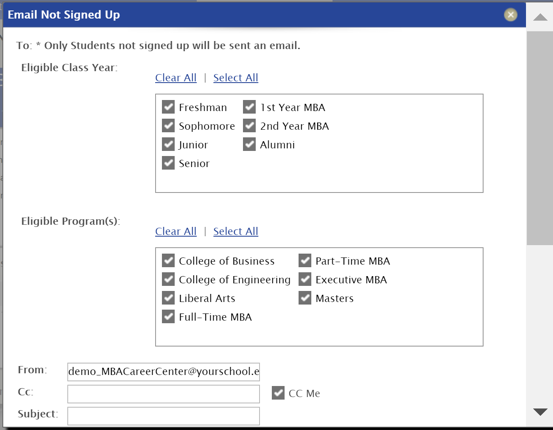Toggle the Executive MBA checkbox
Screen dimensions: 553x430
click(305, 279)
